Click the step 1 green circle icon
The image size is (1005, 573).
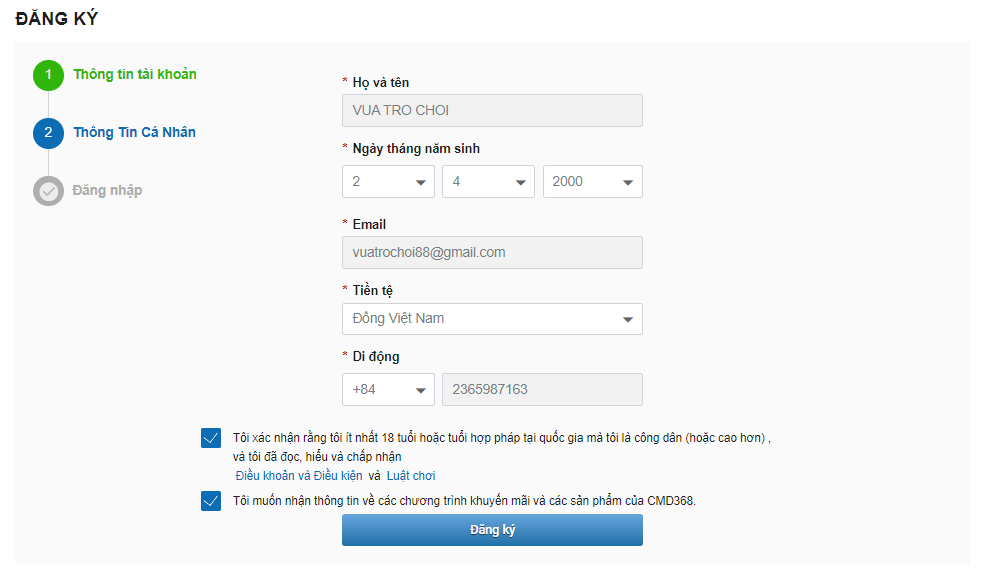[48, 75]
